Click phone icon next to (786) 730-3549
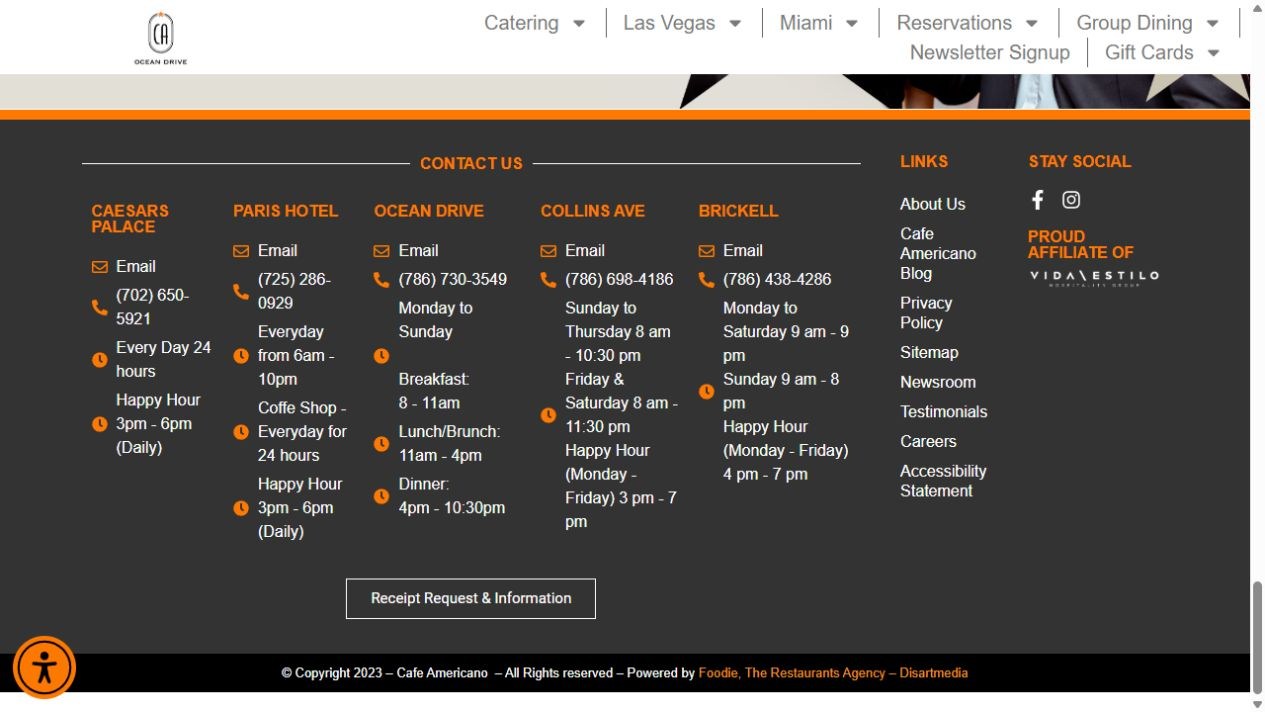The image size is (1265, 712). click(382, 280)
